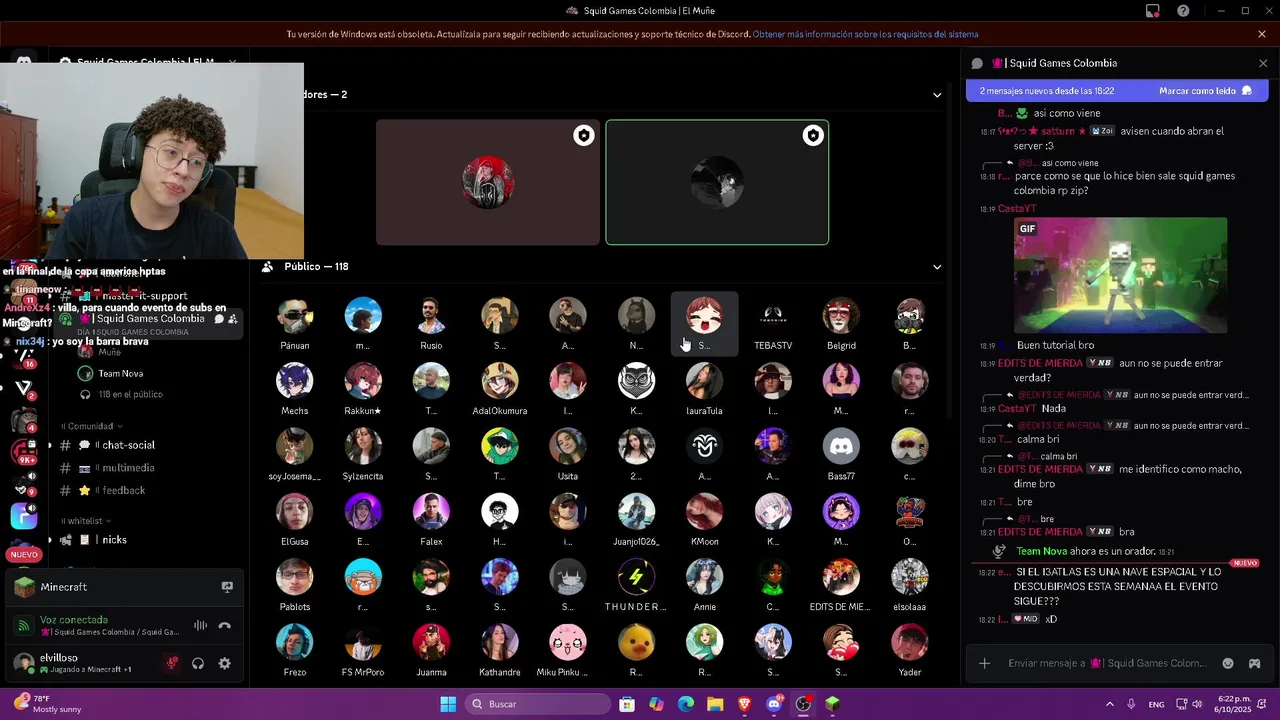This screenshot has width=1280, height=720.
Task: Open the Minecraft screen share stream icon
Action: coord(227,587)
